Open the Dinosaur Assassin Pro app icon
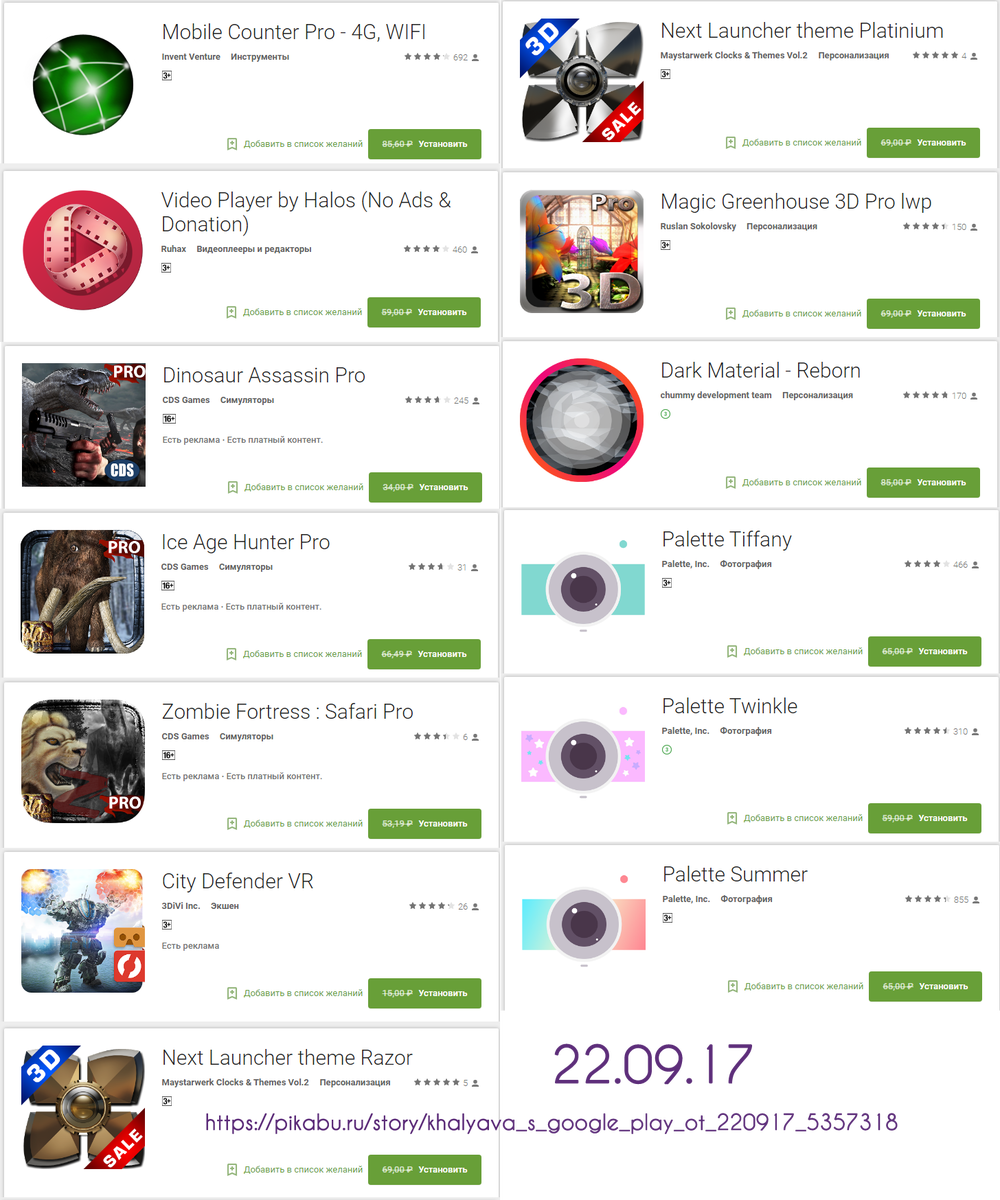1000x1200 pixels. point(84,425)
